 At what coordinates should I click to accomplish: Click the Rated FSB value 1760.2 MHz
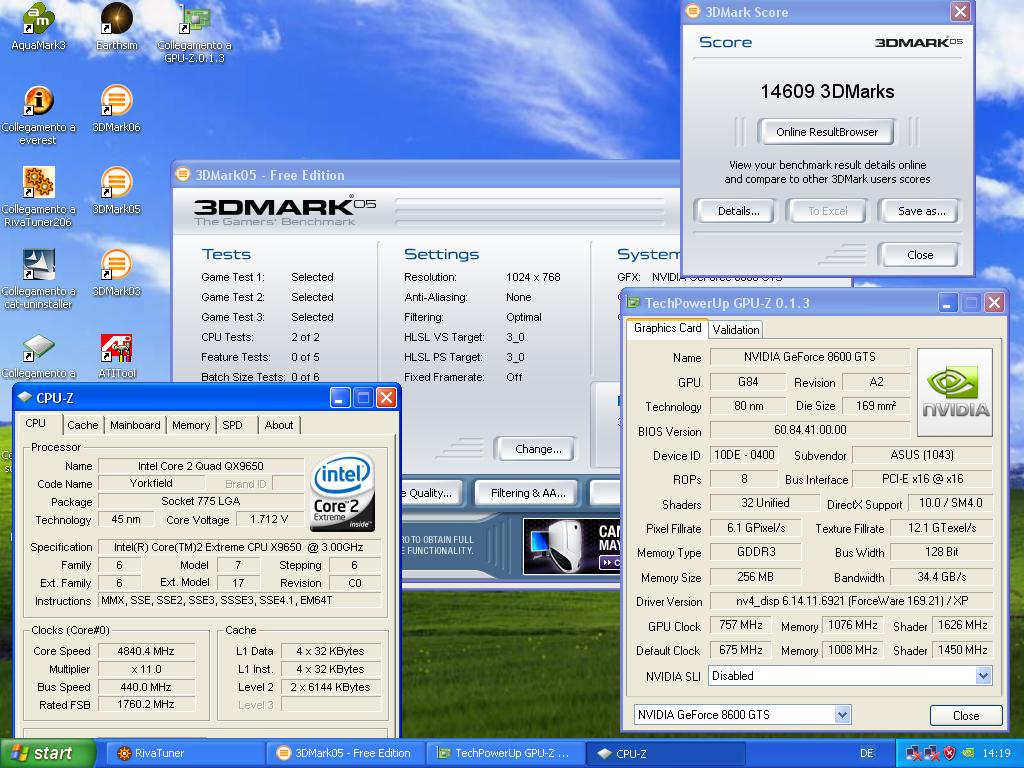(x=146, y=705)
